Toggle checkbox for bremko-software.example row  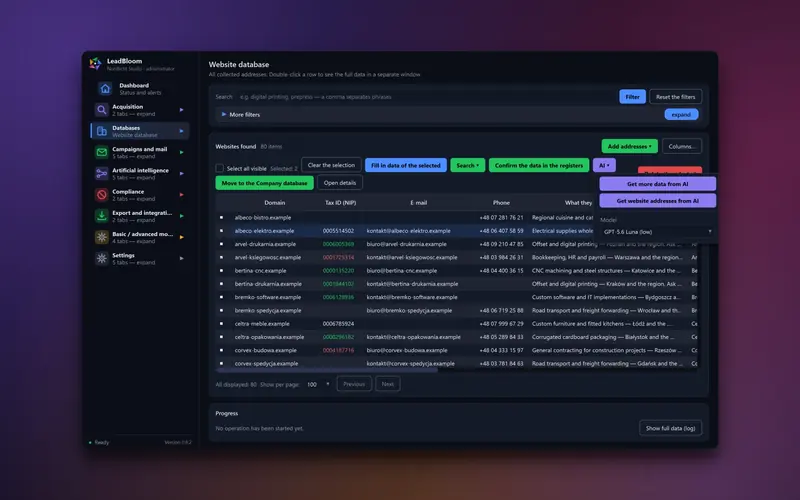[221, 297]
